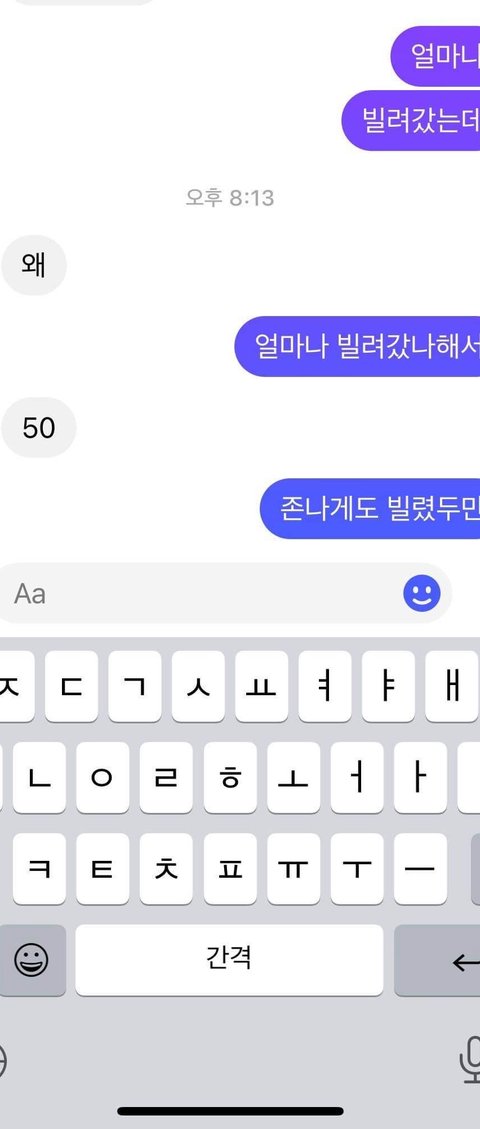The image size is (480, 1129).
Task: Tap the microphone dictation icon
Action: 471,1060
